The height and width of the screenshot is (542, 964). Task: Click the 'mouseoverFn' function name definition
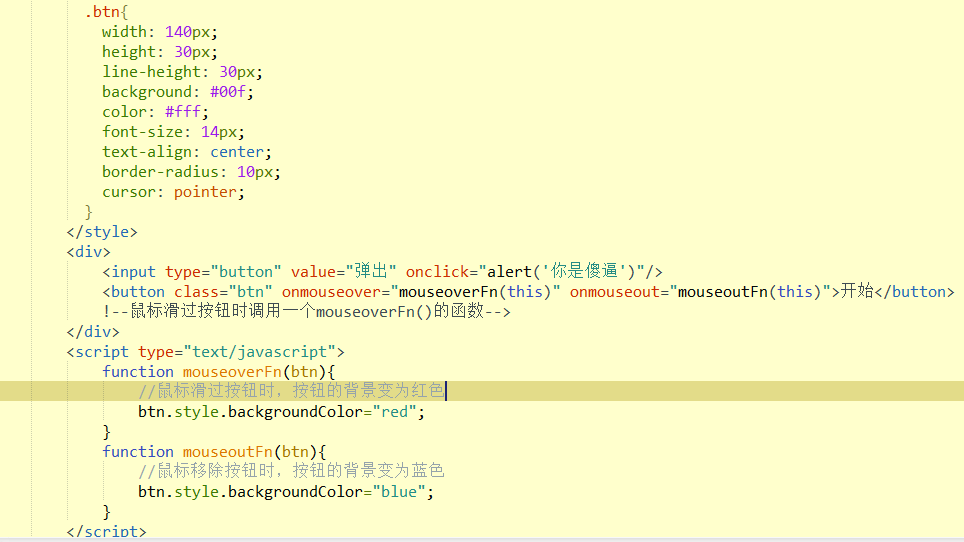[x=232, y=372]
